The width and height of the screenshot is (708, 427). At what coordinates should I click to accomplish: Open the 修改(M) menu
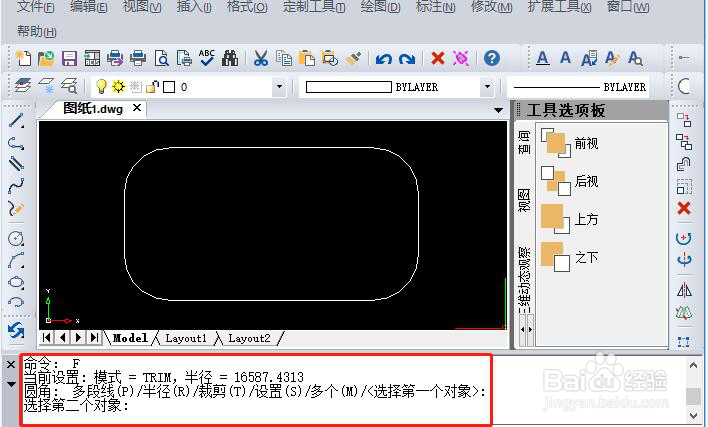[x=492, y=7]
